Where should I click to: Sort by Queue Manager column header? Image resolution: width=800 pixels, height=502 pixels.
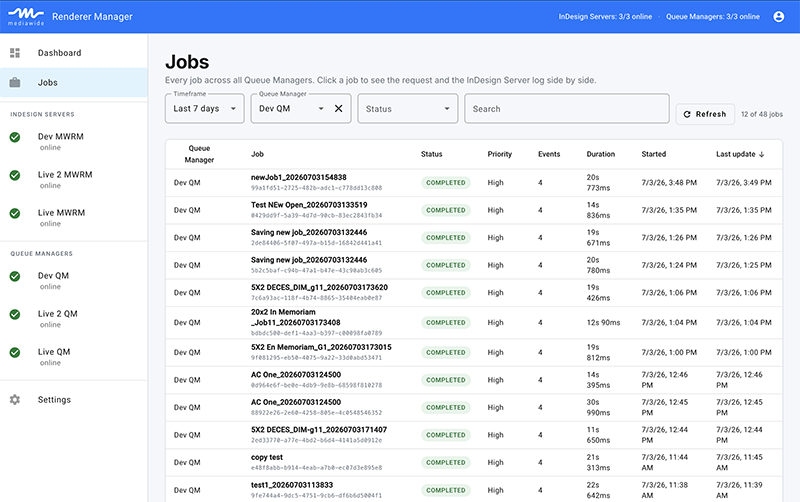199,154
